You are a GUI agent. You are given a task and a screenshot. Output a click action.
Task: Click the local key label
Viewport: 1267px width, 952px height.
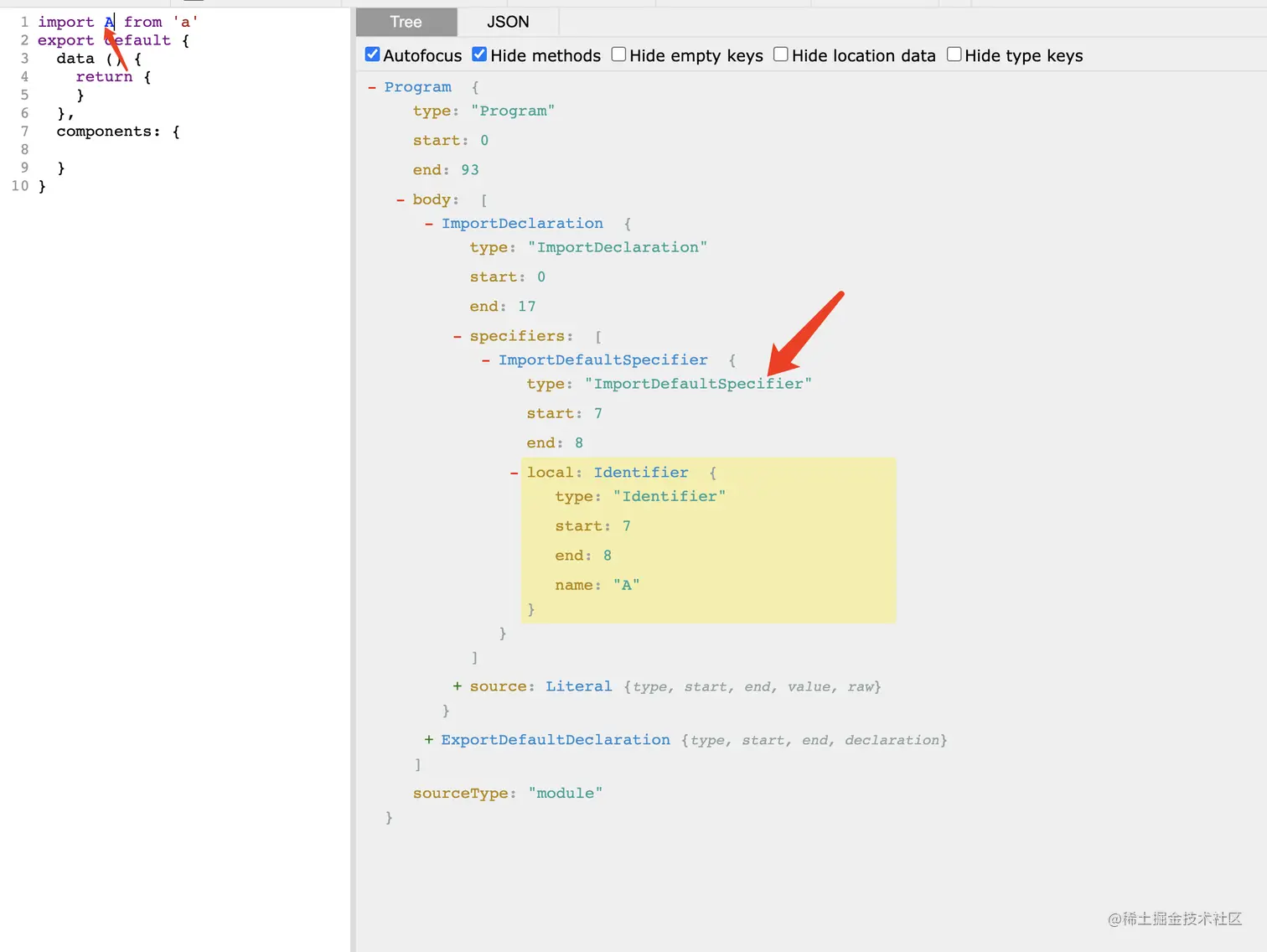point(551,473)
